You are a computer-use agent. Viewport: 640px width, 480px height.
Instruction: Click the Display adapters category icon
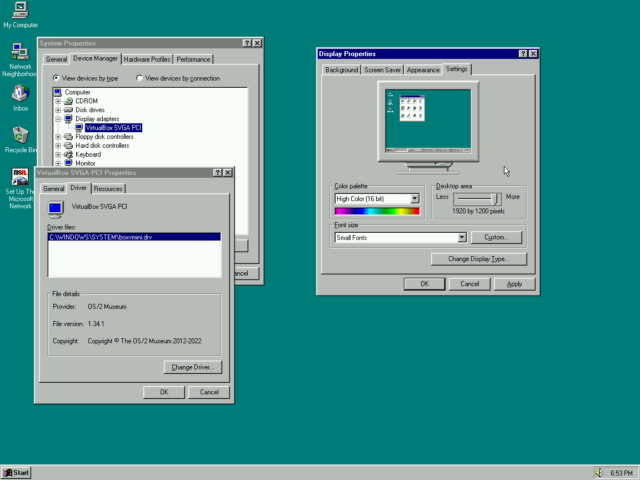69,119
